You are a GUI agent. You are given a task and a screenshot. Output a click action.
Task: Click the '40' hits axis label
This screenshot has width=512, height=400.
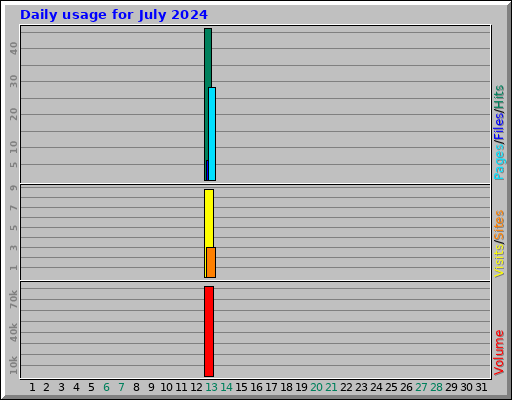[x=13, y=48]
